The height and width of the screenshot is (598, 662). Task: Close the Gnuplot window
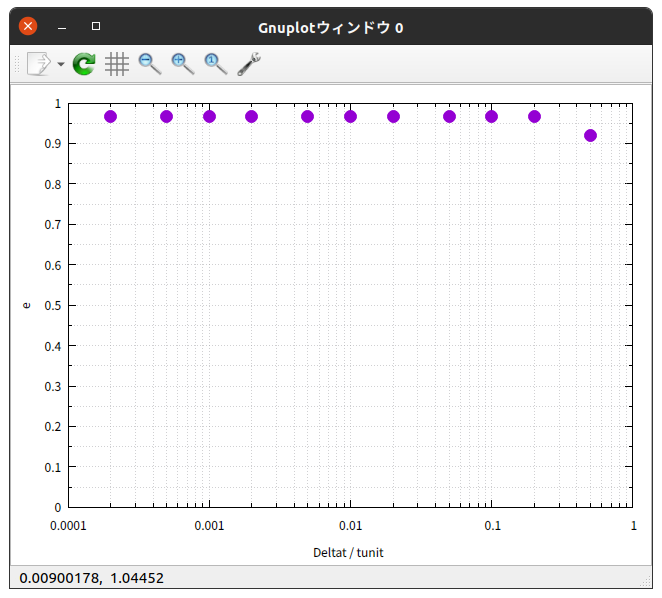pos(28,26)
